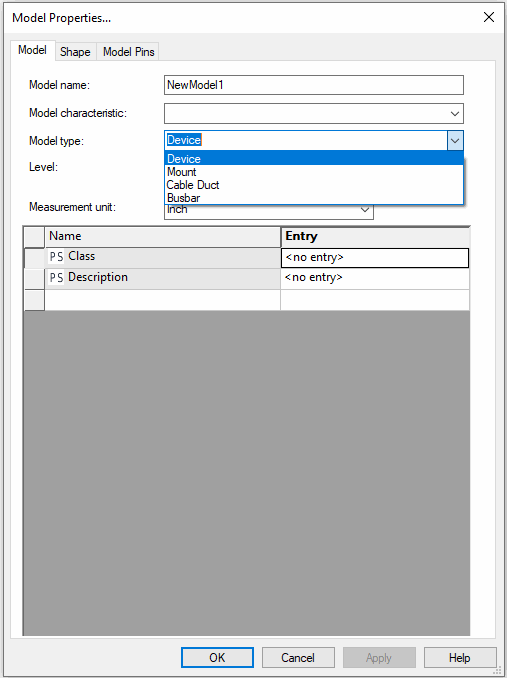Open the Measurement unit dropdown
Screen dimensions: 507x678
(365, 210)
